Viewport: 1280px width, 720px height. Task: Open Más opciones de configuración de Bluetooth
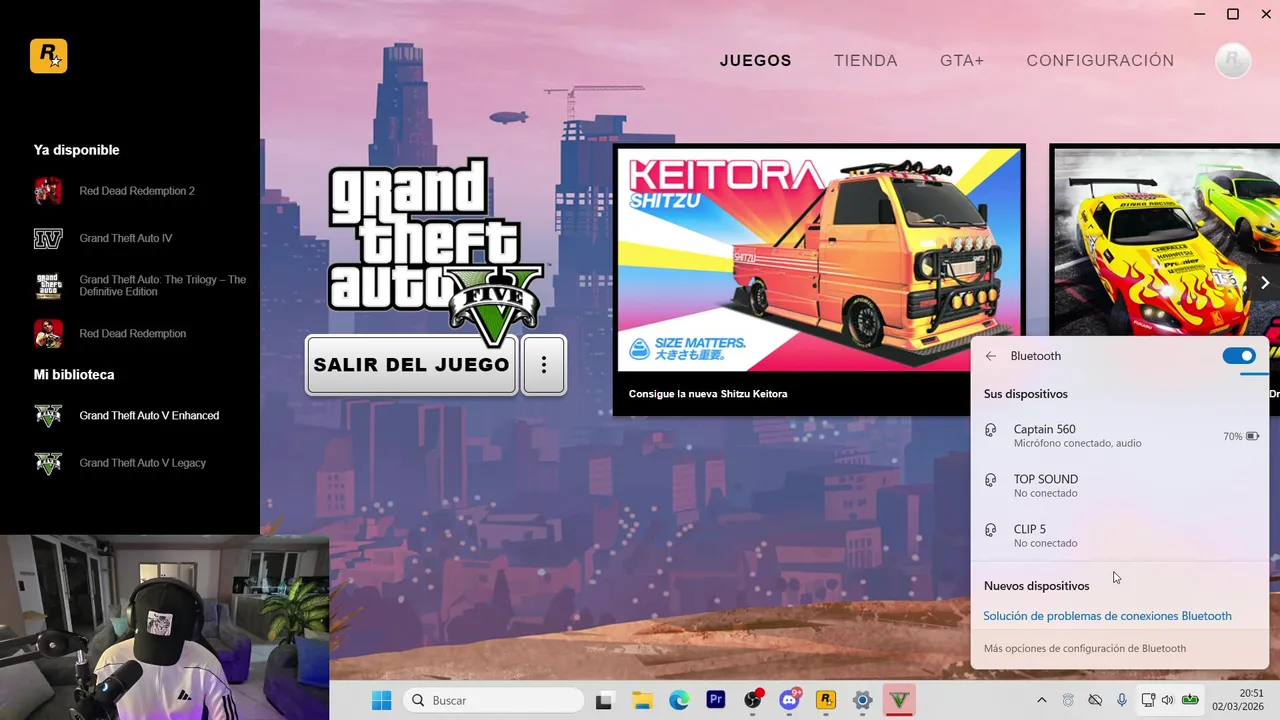point(1085,648)
